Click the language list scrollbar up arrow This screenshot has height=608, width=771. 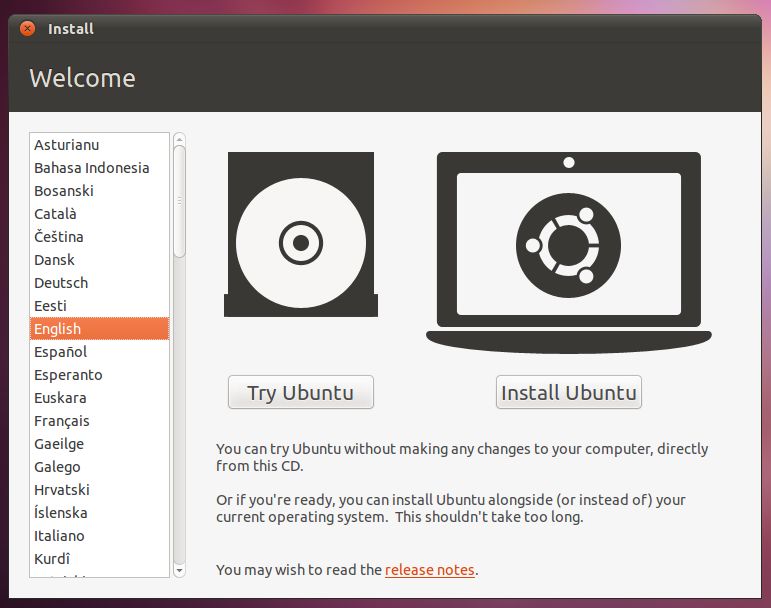tap(179, 138)
